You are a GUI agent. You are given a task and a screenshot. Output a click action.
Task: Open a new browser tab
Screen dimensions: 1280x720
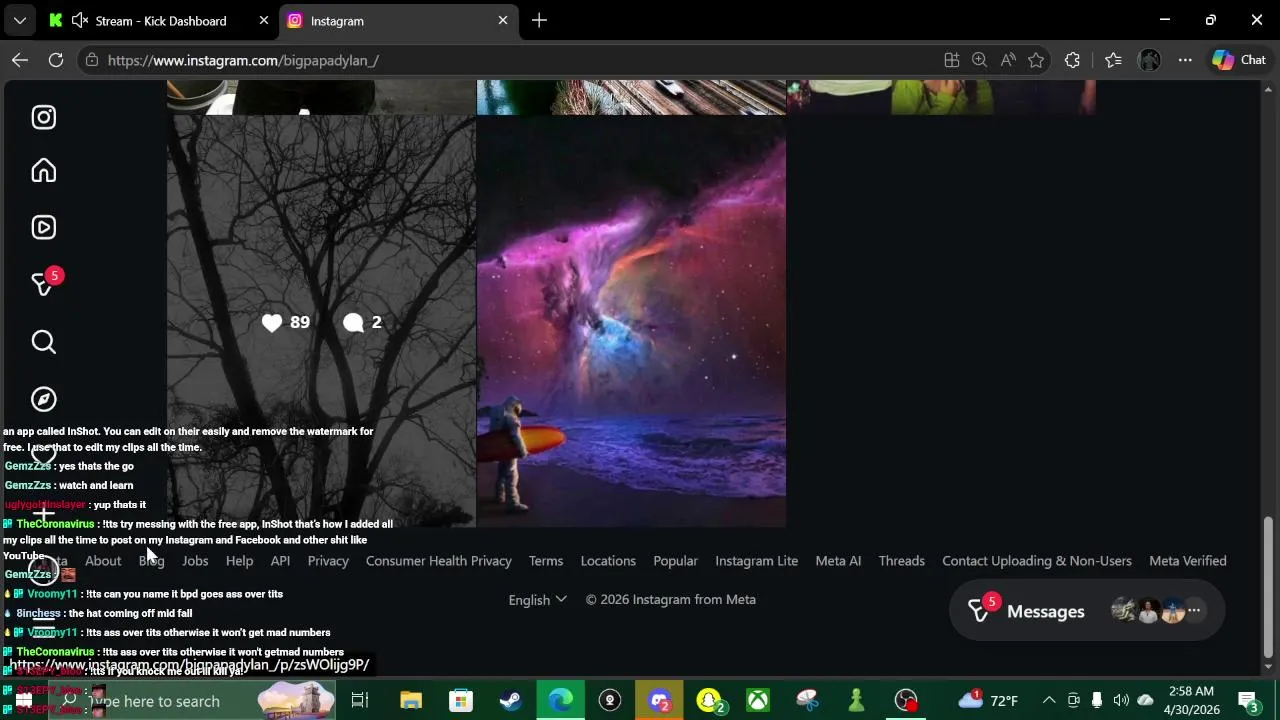coord(539,20)
